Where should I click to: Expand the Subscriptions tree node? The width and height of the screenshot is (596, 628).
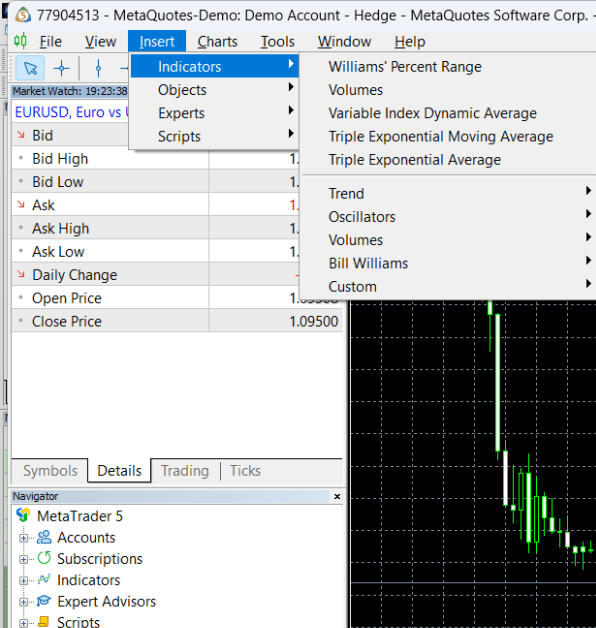pos(24,559)
